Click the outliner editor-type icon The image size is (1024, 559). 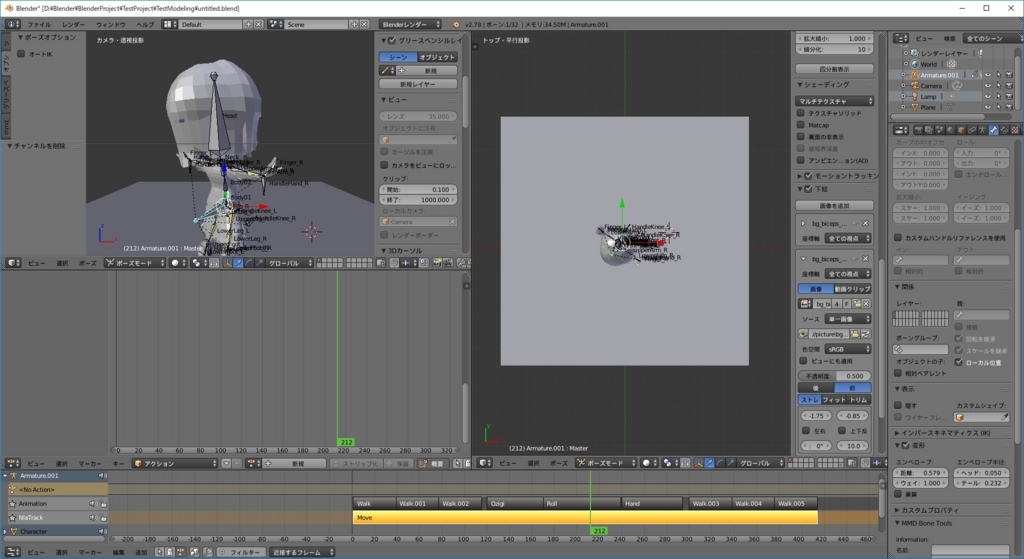point(901,39)
